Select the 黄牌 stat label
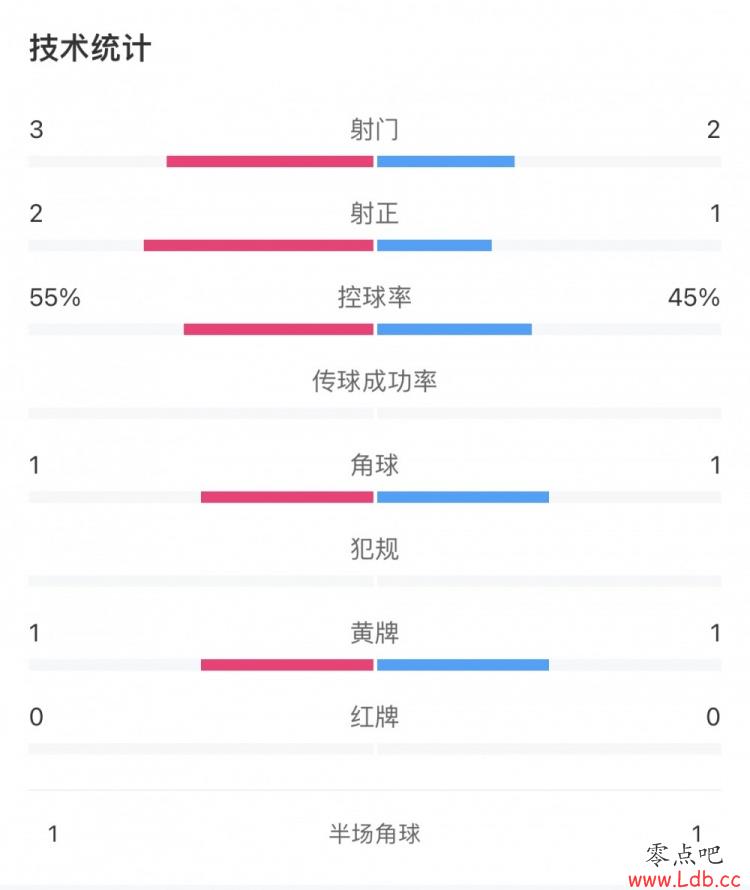Viewport: 750px width, 890px height. click(374, 632)
